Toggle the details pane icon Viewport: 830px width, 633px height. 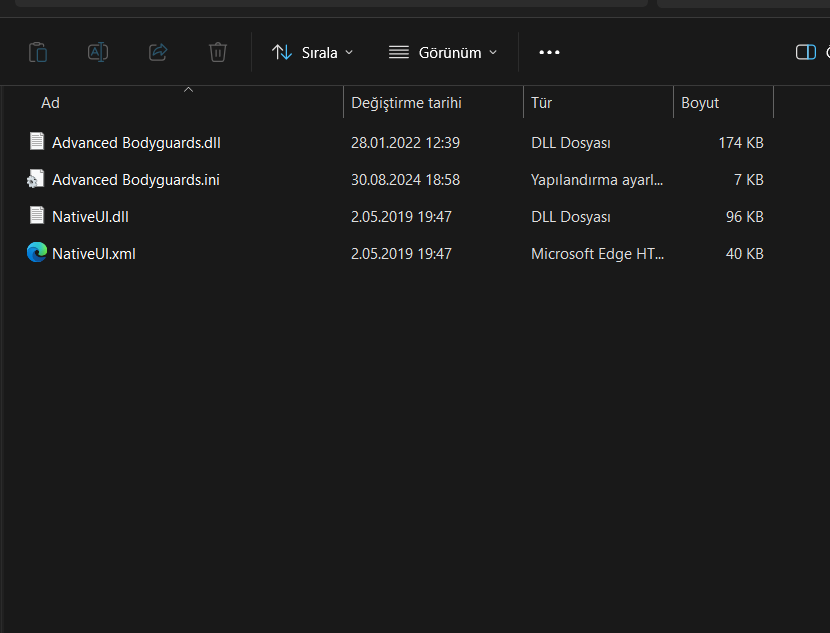(x=805, y=52)
